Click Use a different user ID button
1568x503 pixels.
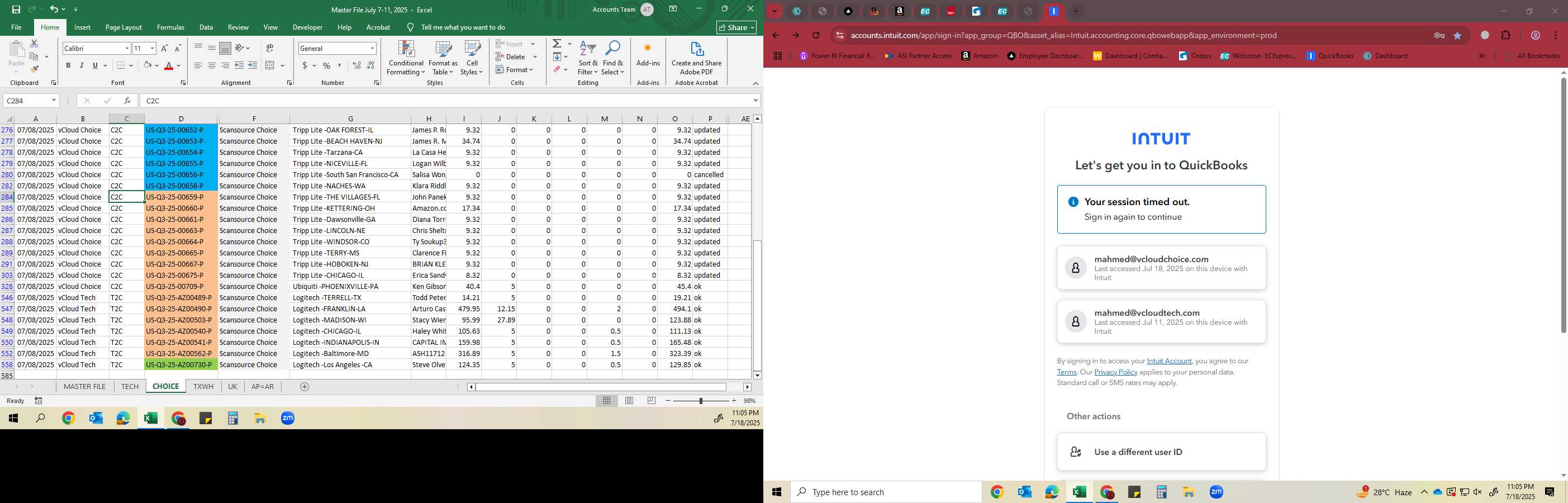pos(1161,452)
